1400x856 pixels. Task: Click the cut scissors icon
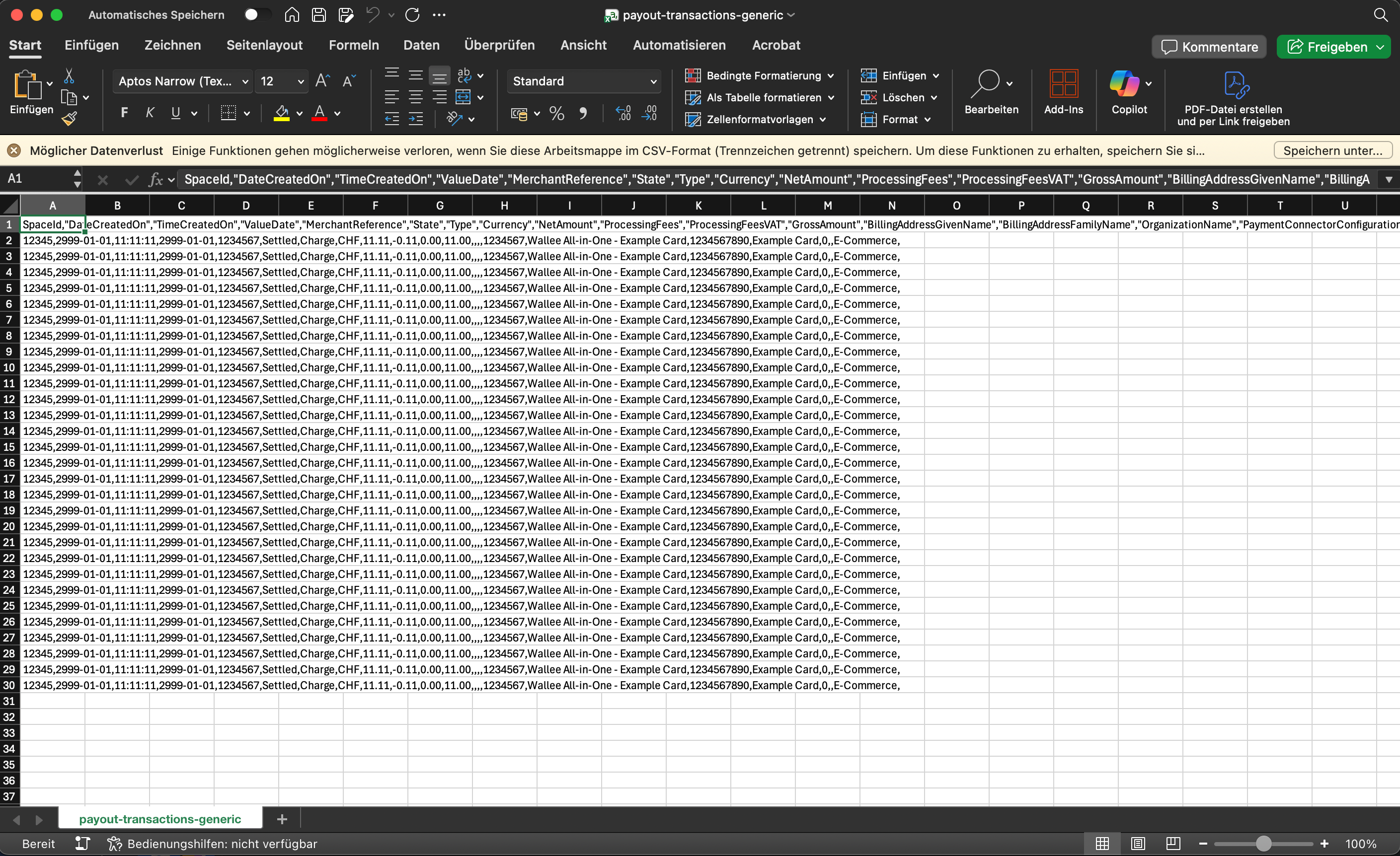click(69, 76)
